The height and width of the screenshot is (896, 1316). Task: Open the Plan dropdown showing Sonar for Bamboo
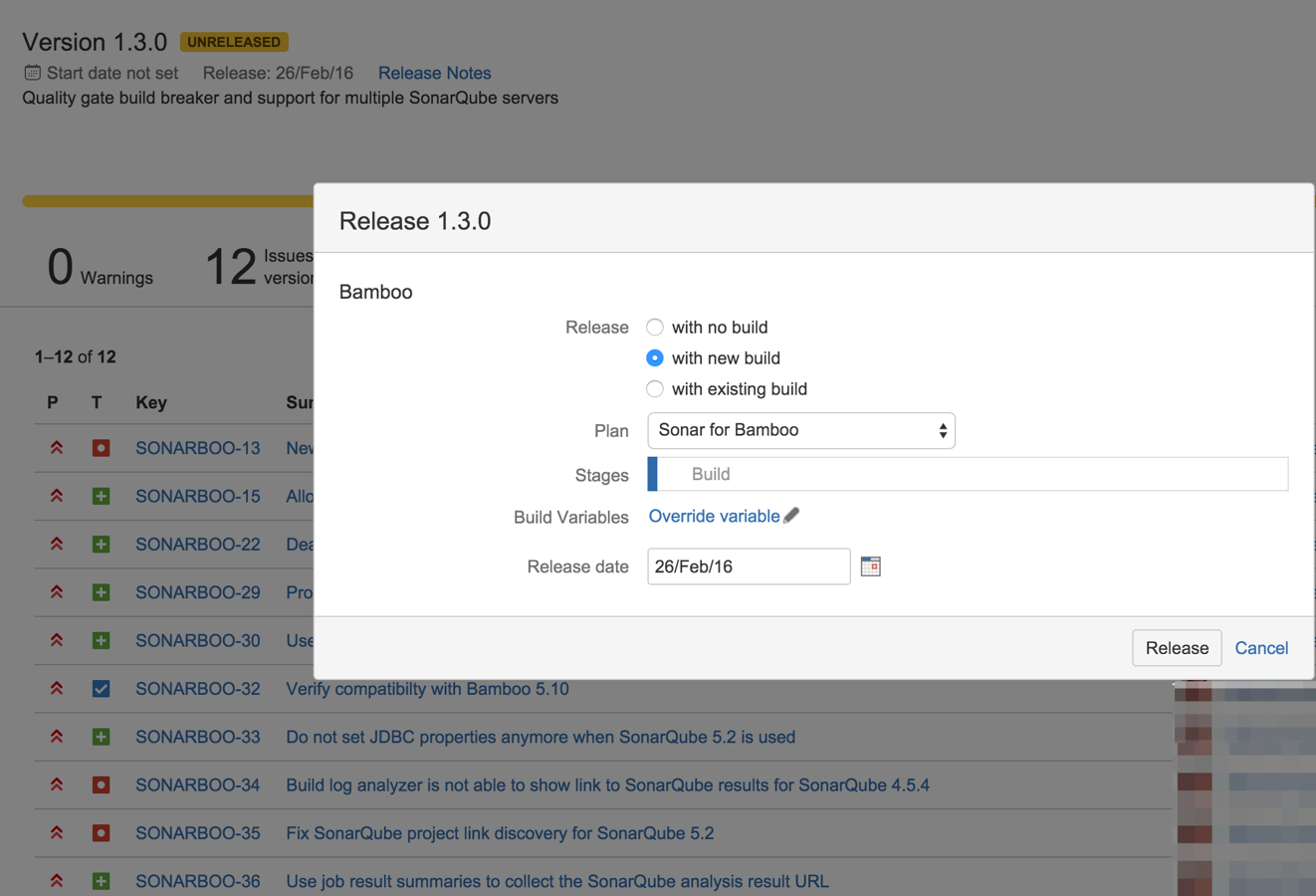click(801, 430)
